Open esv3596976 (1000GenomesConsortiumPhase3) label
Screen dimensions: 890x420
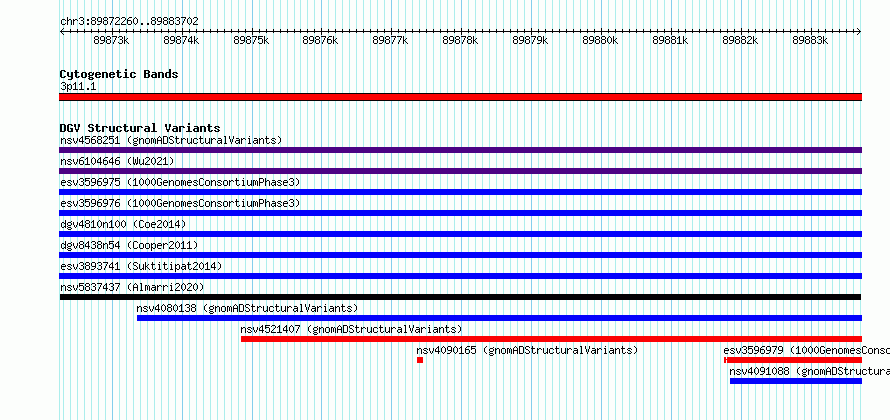(x=180, y=203)
